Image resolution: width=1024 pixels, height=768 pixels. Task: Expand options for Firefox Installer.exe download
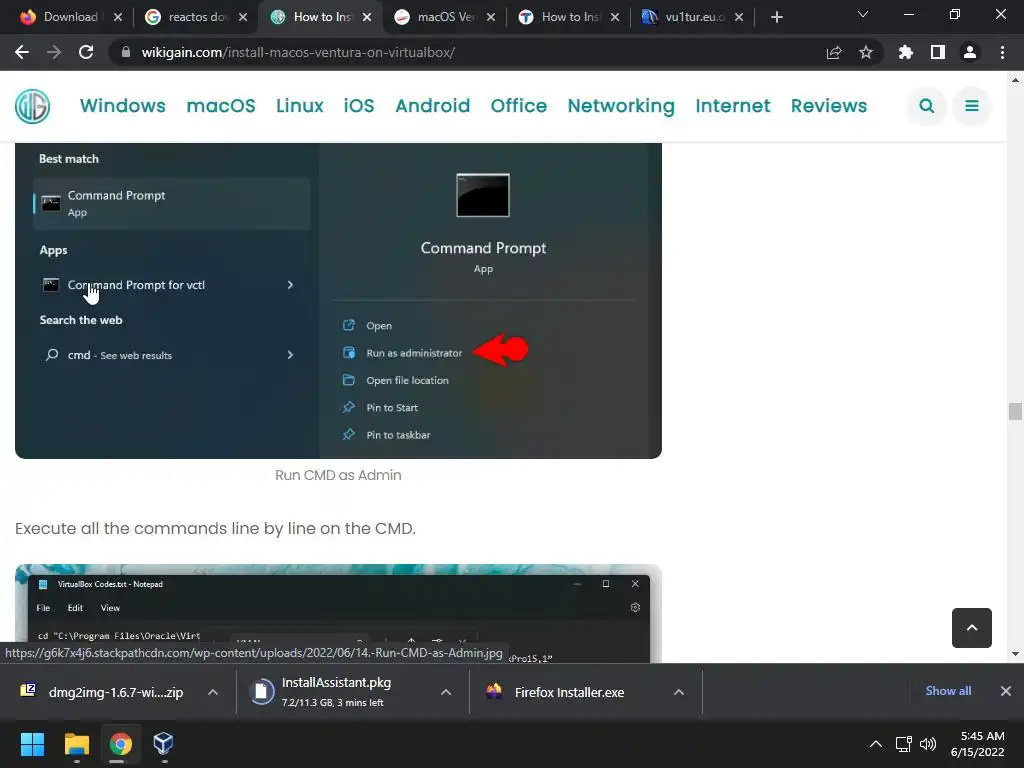coord(679,692)
